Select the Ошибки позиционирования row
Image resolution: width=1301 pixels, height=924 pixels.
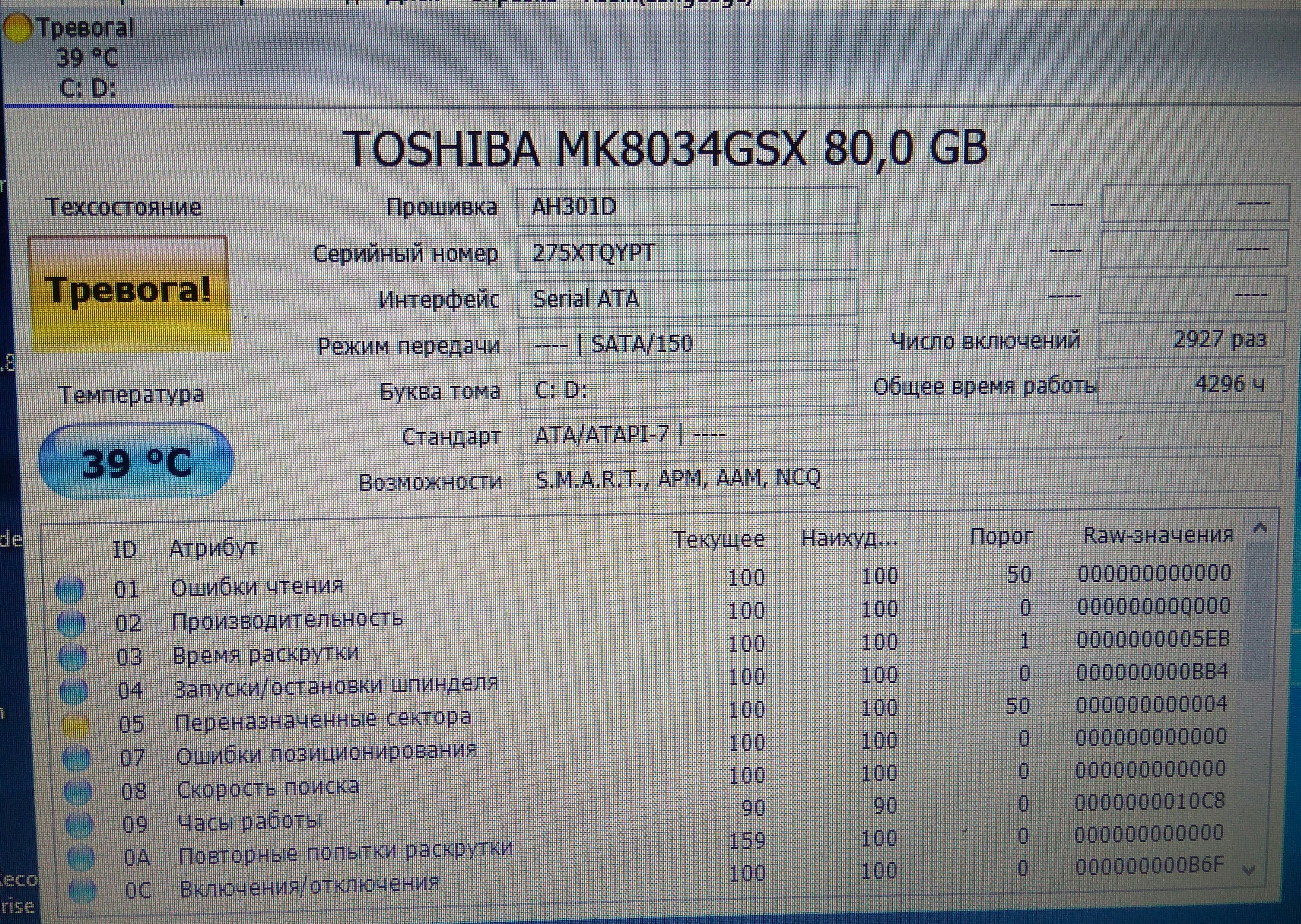(645, 748)
